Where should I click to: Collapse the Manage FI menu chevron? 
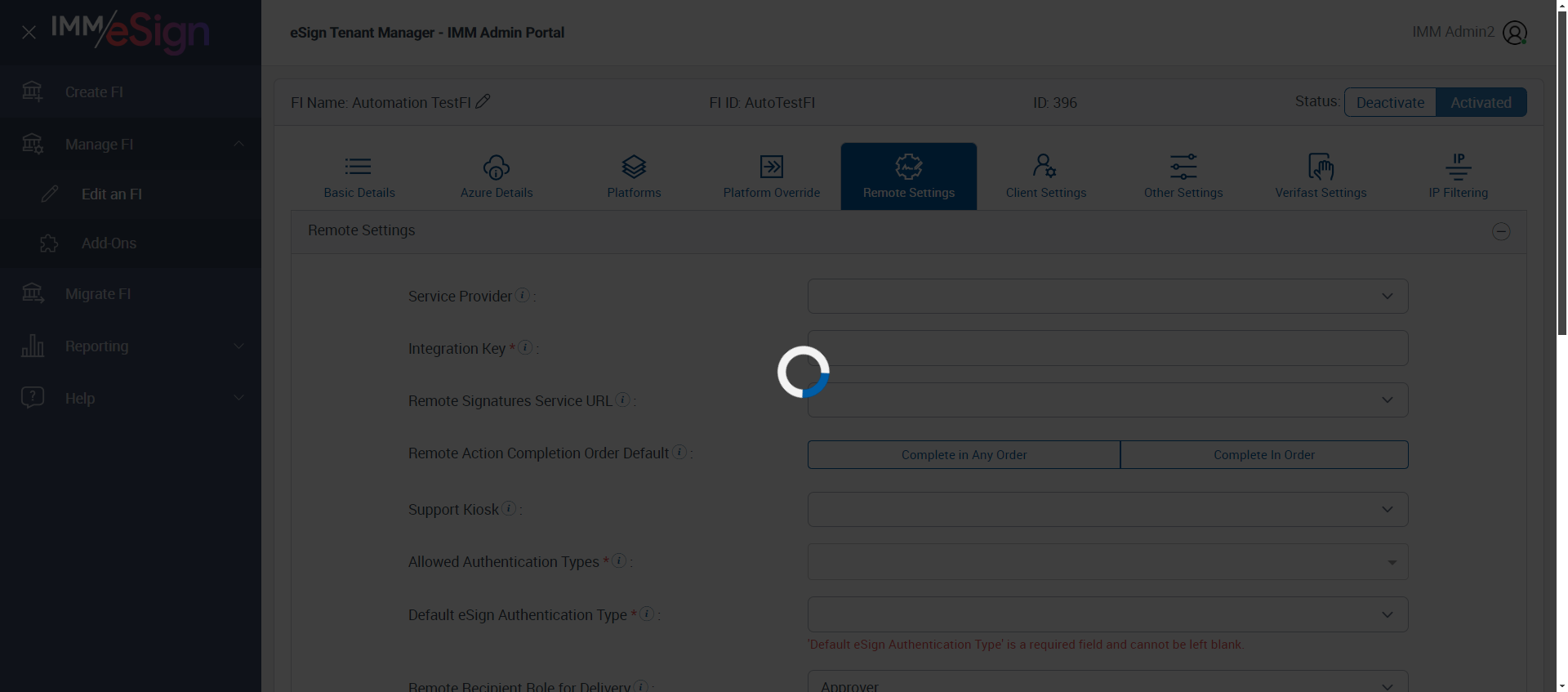(x=238, y=144)
